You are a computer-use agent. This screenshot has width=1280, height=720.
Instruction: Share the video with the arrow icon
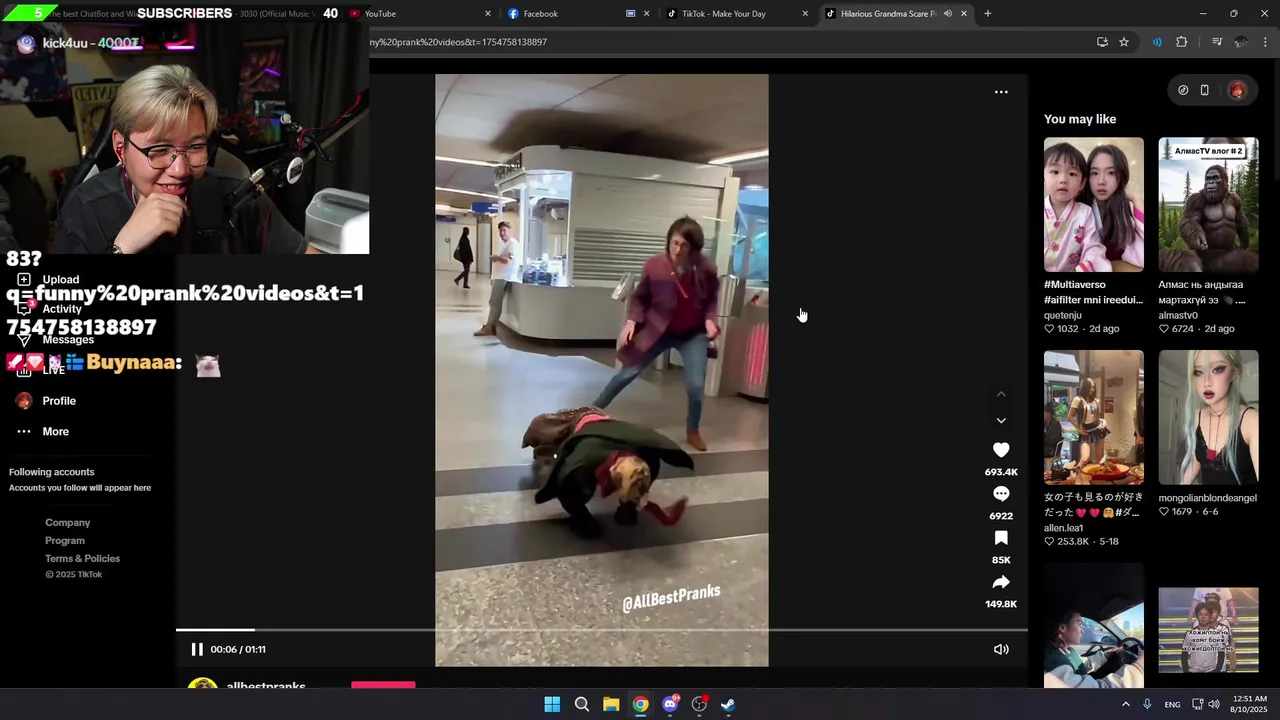tap(1001, 582)
